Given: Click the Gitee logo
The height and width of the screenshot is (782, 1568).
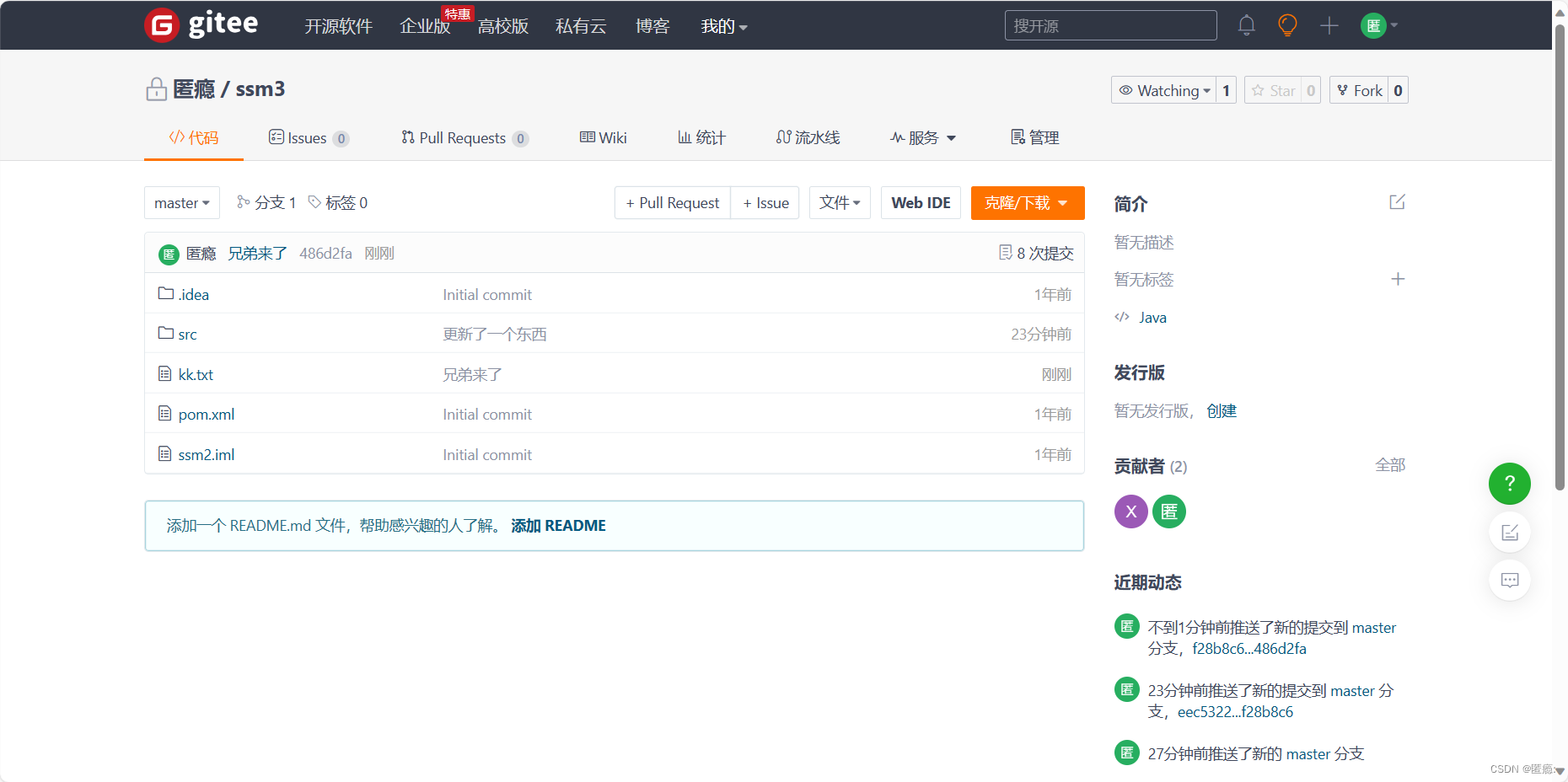Looking at the screenshot, I should tap(201, 24).
